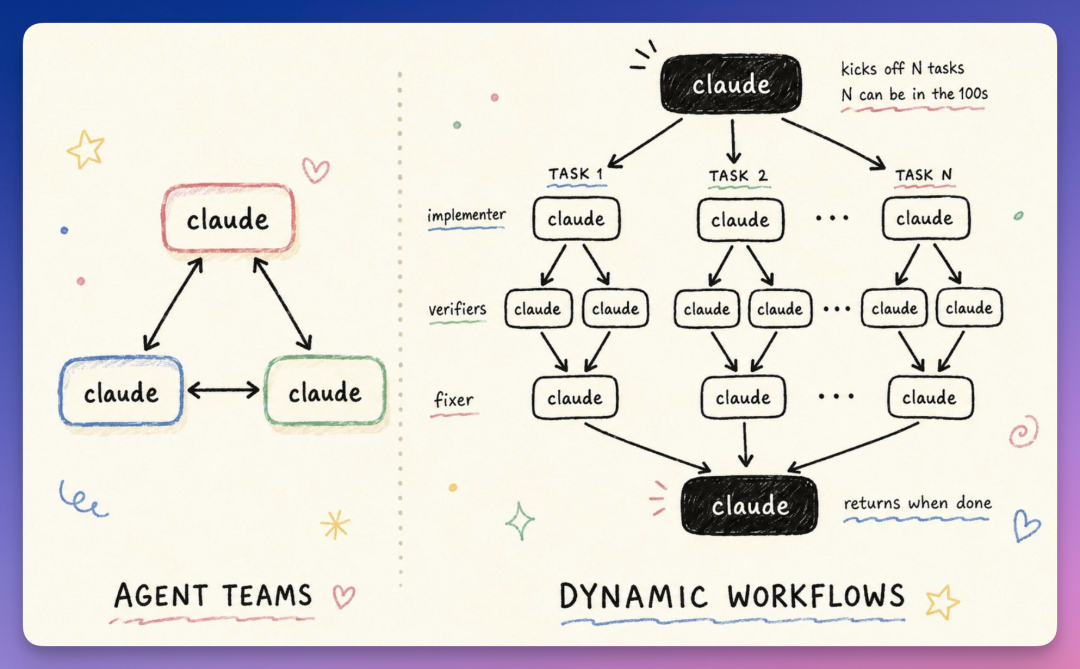Click the 'verifiers' row label
The image size is (1080, 669).
pyautogui.click(x=457, y=309)
